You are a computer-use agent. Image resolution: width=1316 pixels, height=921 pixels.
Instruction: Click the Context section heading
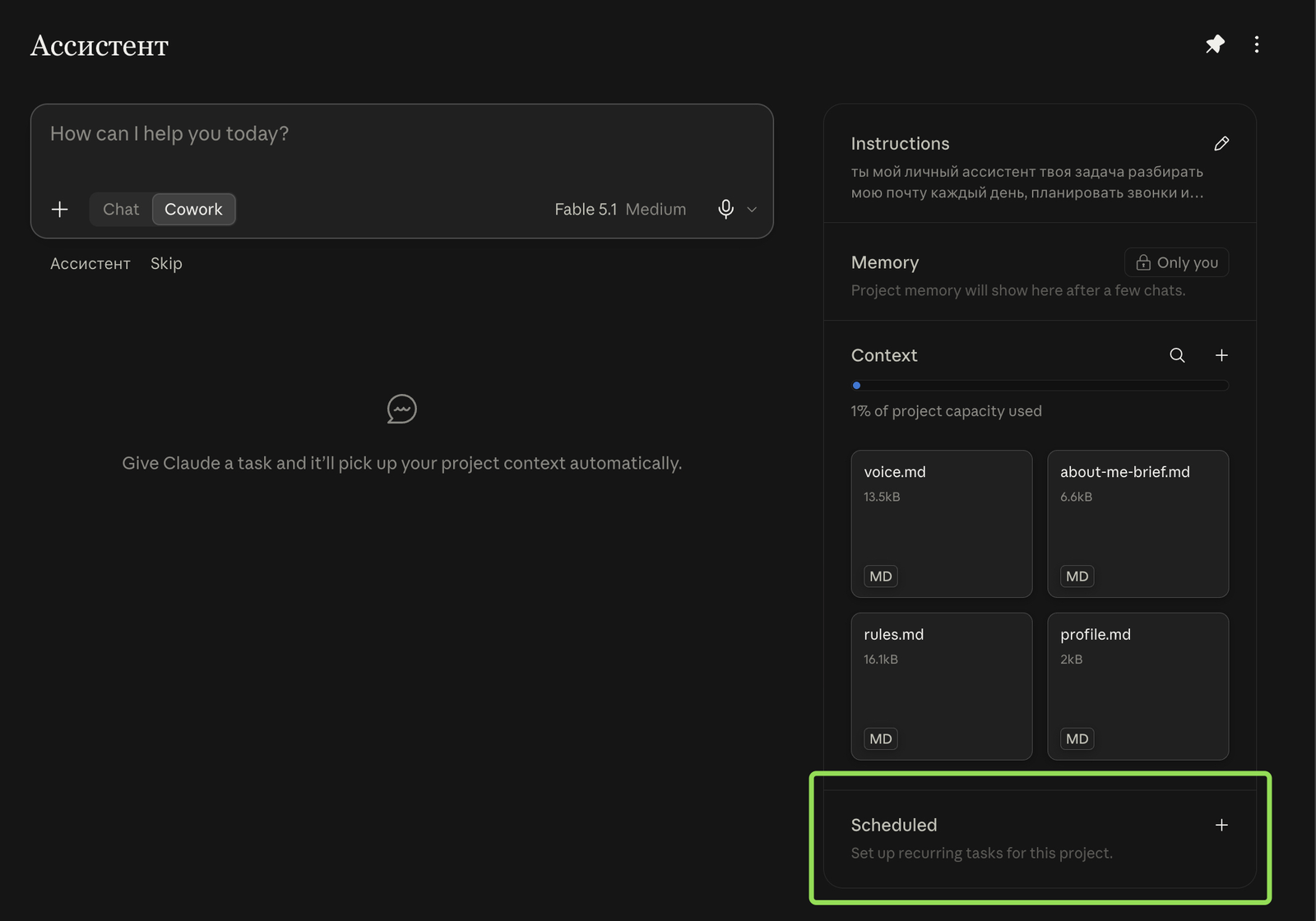tap(884, 355)
